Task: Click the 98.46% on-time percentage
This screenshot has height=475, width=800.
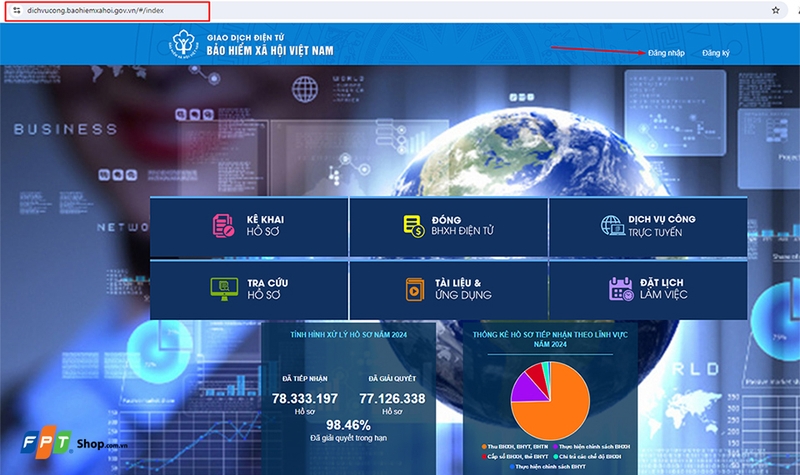Action: click(x=348, y=425)
